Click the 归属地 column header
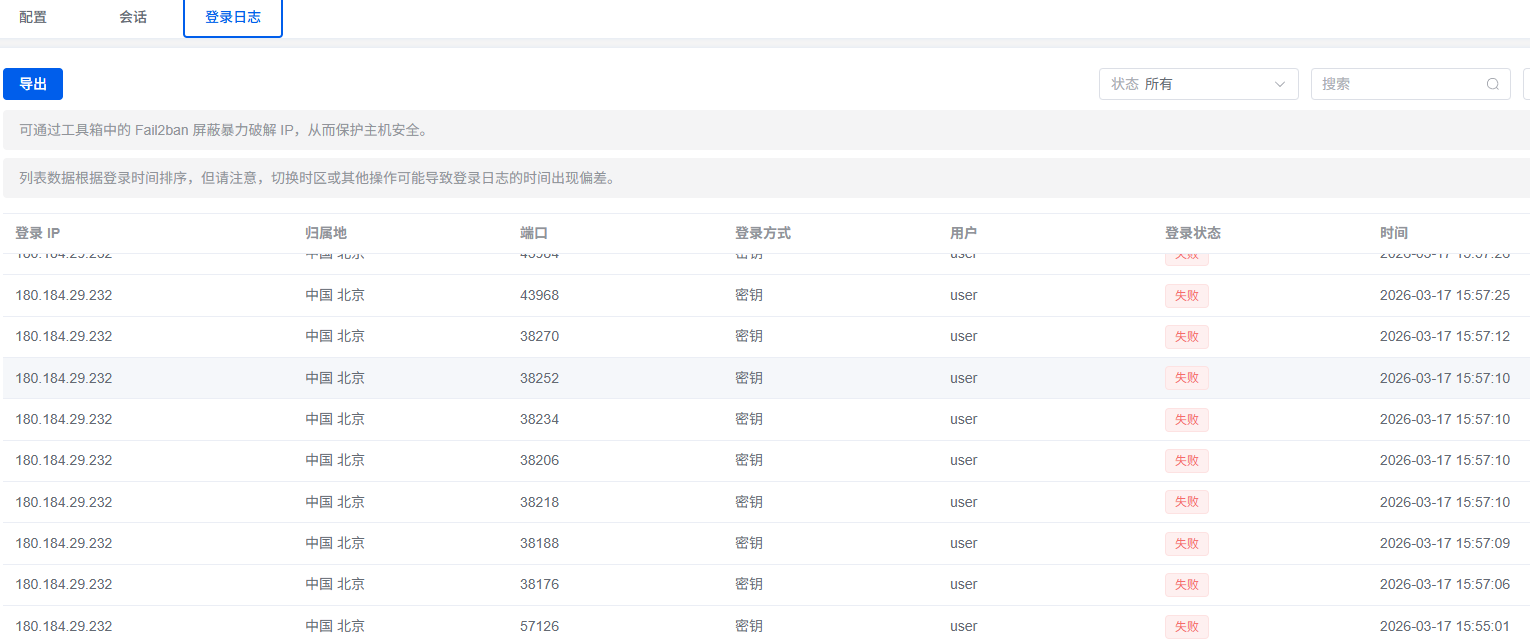The image size is (1530, 640). 326,233
